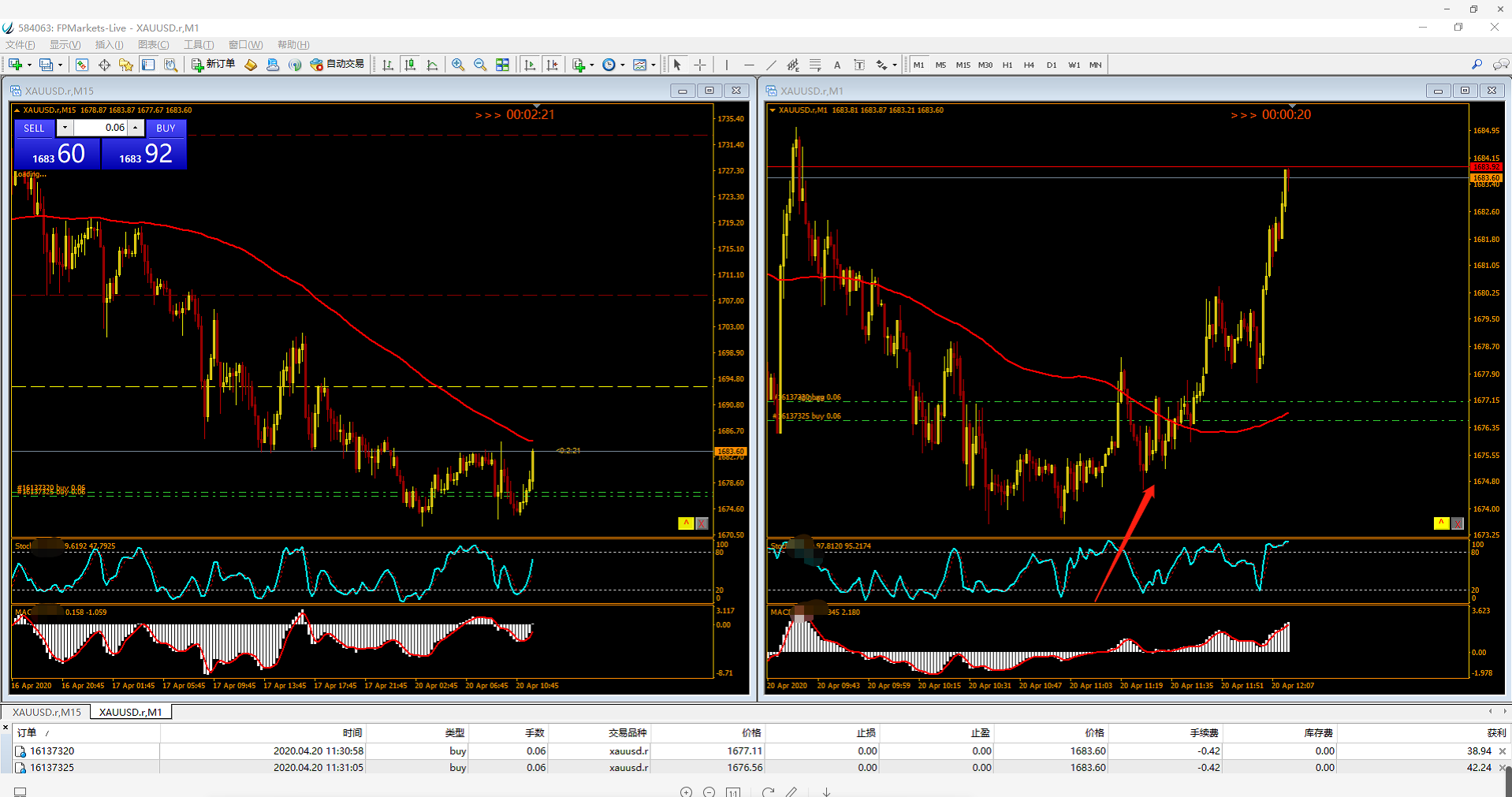The height and width of the screenshot is (797, 1512).
Task: Switch timeframe to H4
Action: coord(1029,65)
